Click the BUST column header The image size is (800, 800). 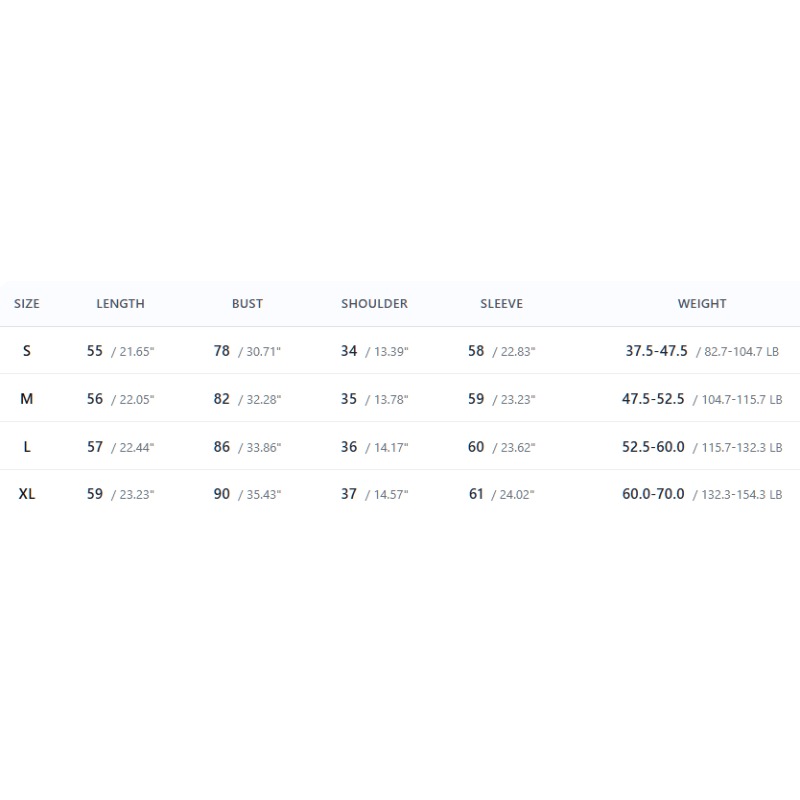point(247,304)
